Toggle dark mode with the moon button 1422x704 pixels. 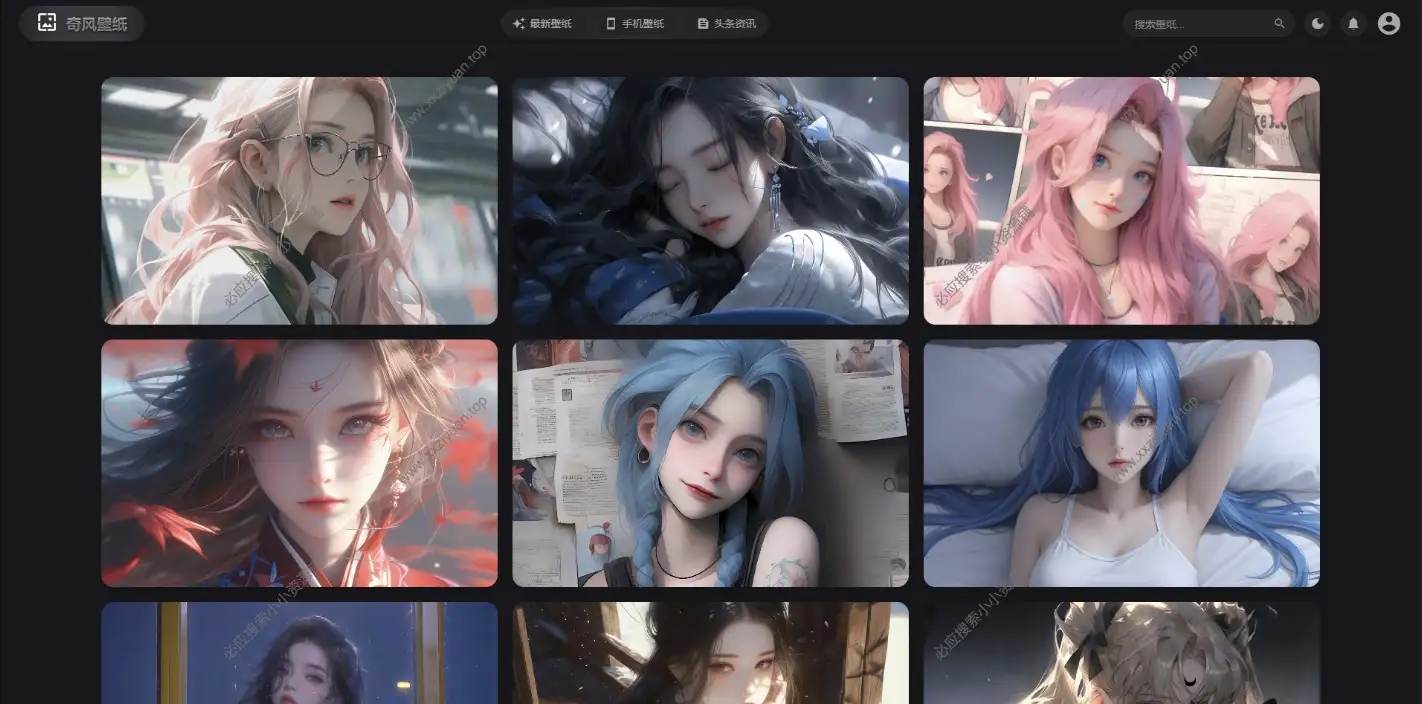click(1317, 23)
